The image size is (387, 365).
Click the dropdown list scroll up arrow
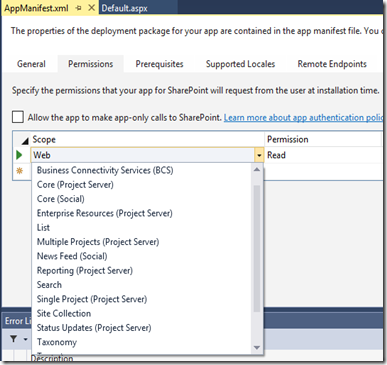(257, 169)
